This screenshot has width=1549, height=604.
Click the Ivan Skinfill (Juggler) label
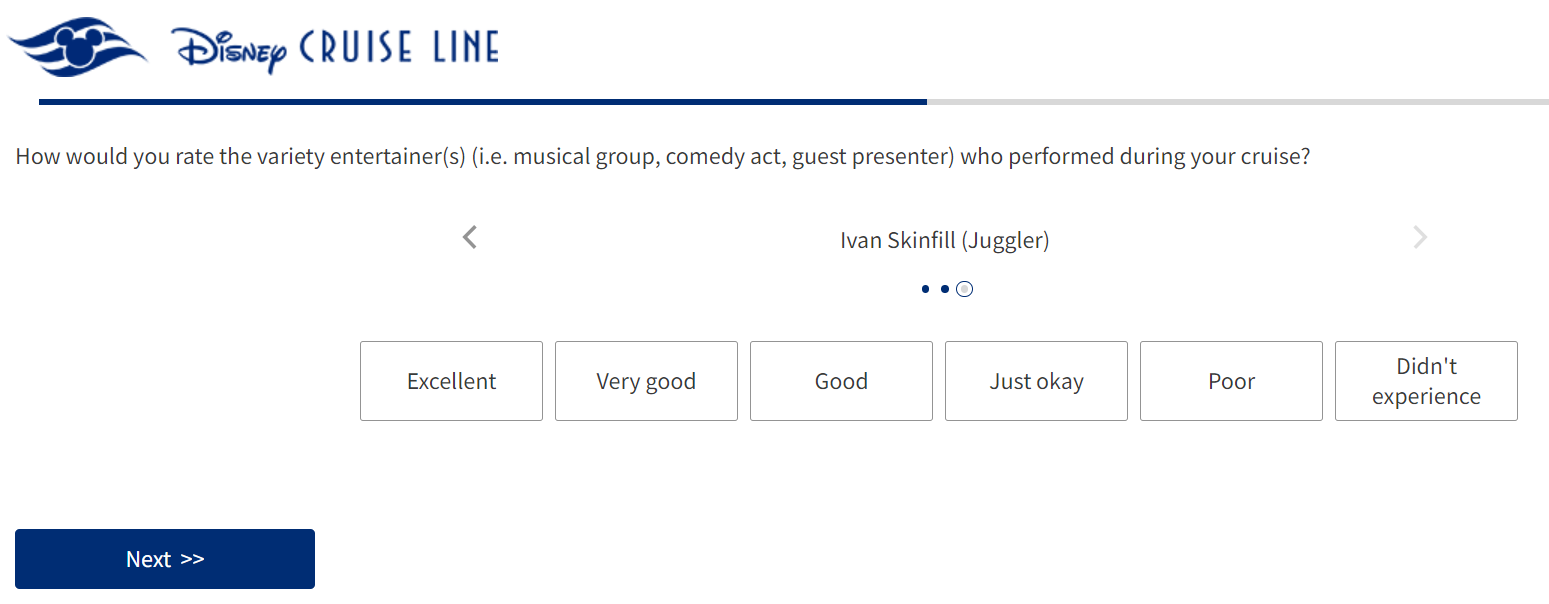point(944,240)
